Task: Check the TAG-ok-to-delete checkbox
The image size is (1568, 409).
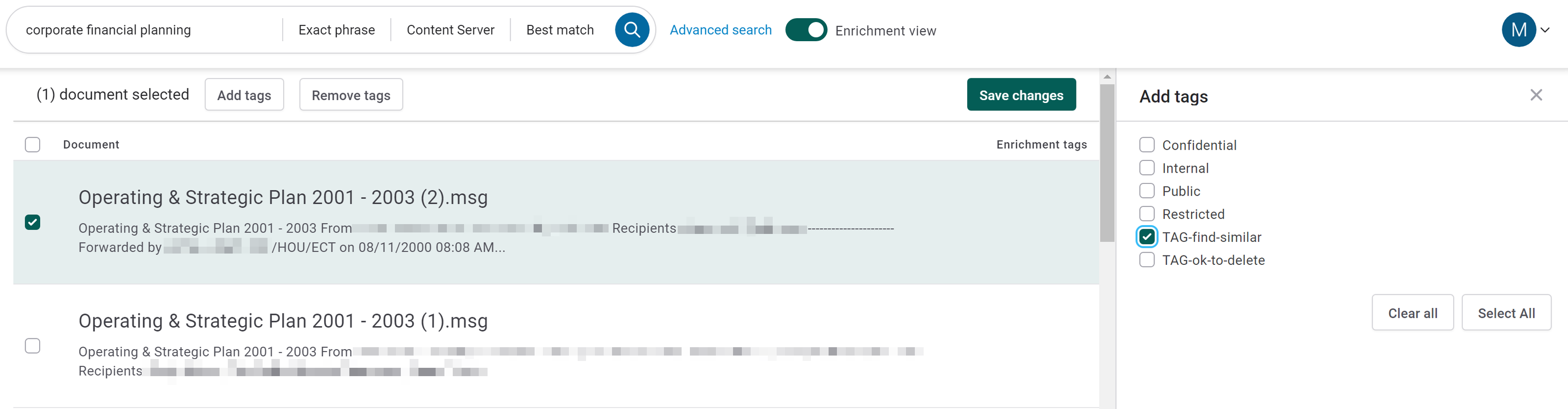Action: coord(1147,260)
